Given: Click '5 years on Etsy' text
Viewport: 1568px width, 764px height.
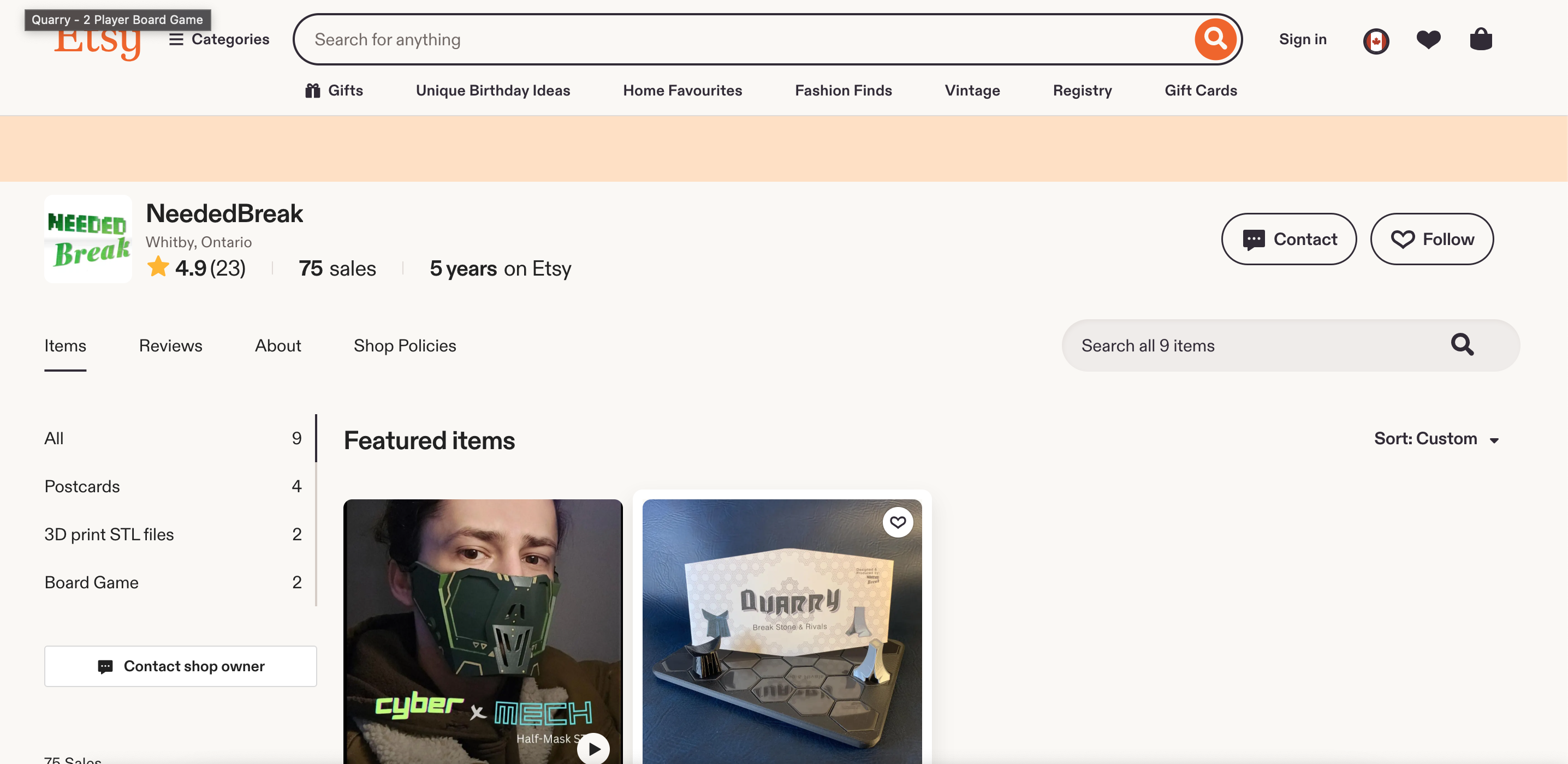Looking at the screenshot, I should (500, 268).
